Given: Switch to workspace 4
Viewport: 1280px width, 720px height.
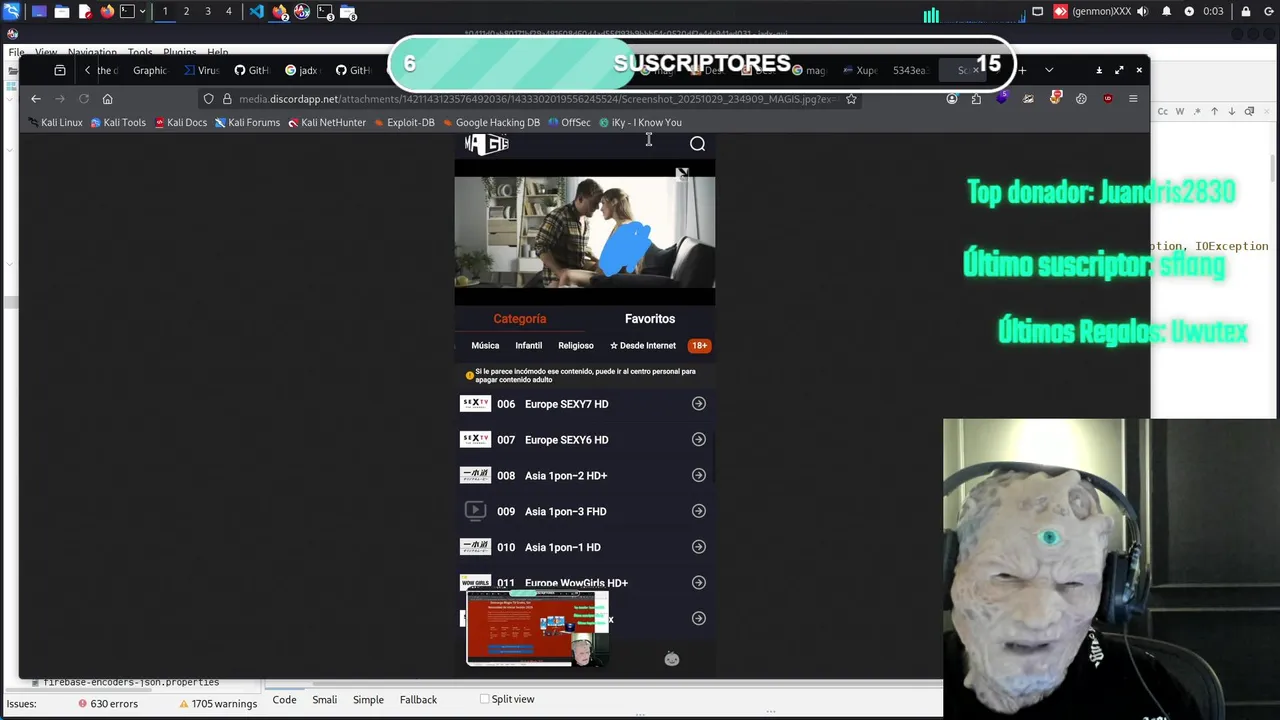Looking at the screenshot, I should 229,12.
